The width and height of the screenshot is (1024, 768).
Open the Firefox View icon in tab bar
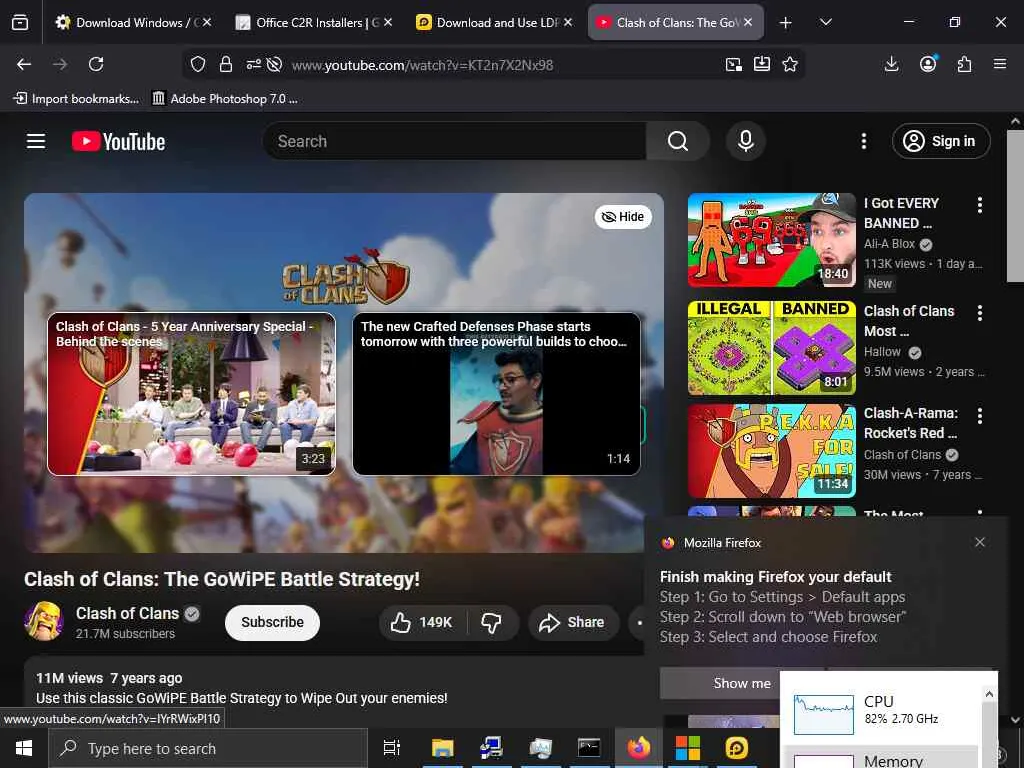click(x=20, y=22)
